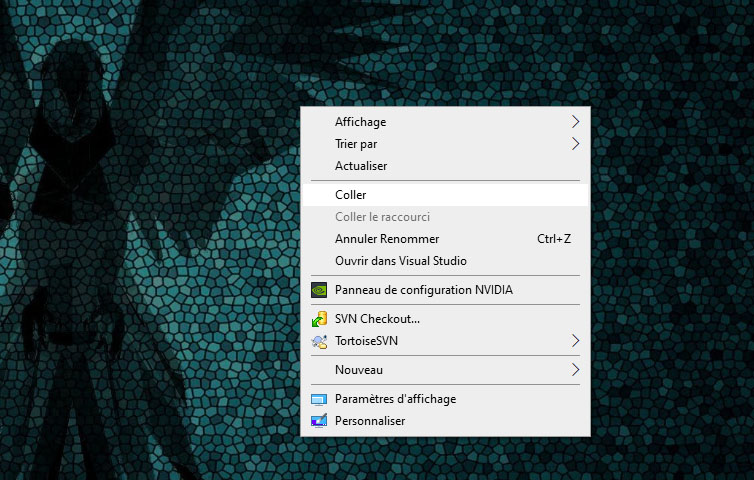Click empty desktop wallpaper to dismiss menu
The height and width of the screenshot is (480, 754).
pyautogui.click(x=150, y=400)
